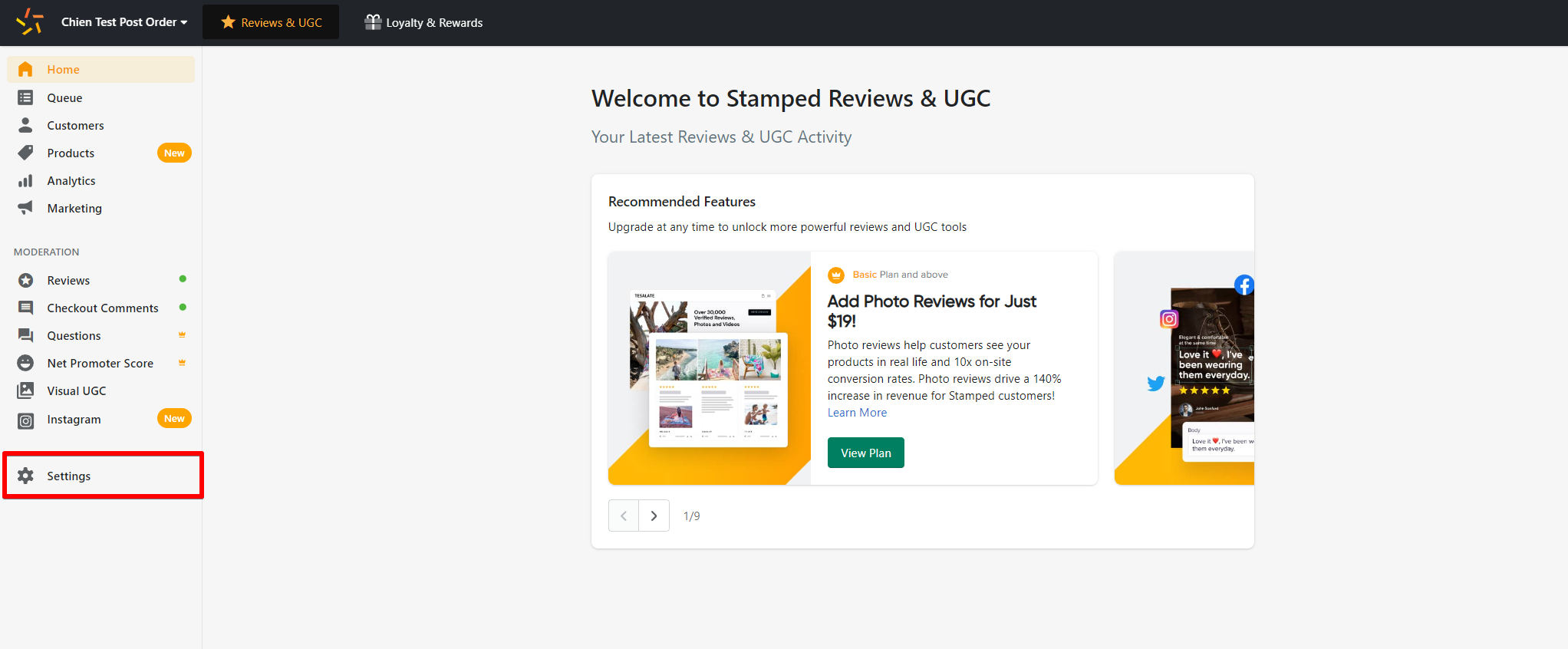Viewport: 1568px width, 649px height.
Task: Click the gift icon beside Loyalty & Rewards
Action: [x=373, y=22]
